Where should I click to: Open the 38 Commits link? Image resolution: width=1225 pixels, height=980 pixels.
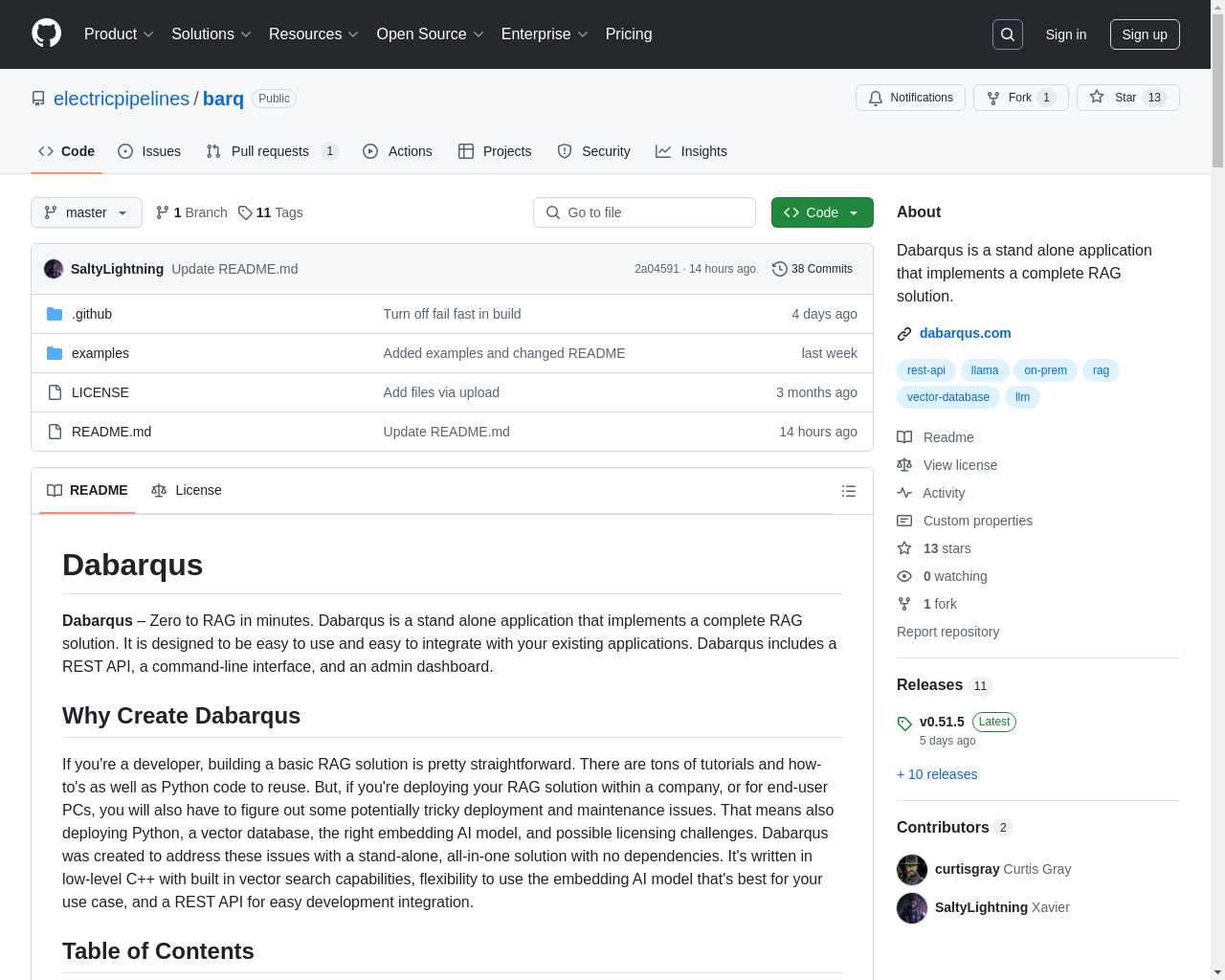coord(813,269)
